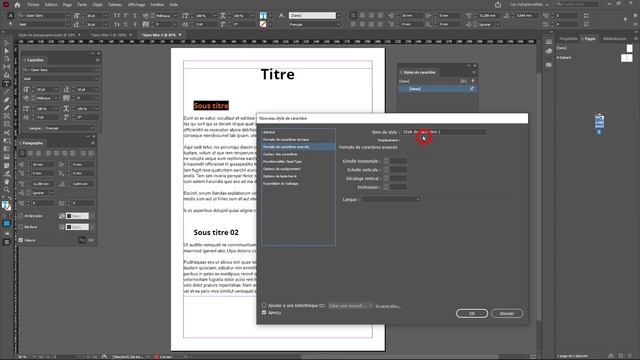Click the Inclinaison input field
The image size is (640, 360).
pyautogui.click(x=398, y=187)
